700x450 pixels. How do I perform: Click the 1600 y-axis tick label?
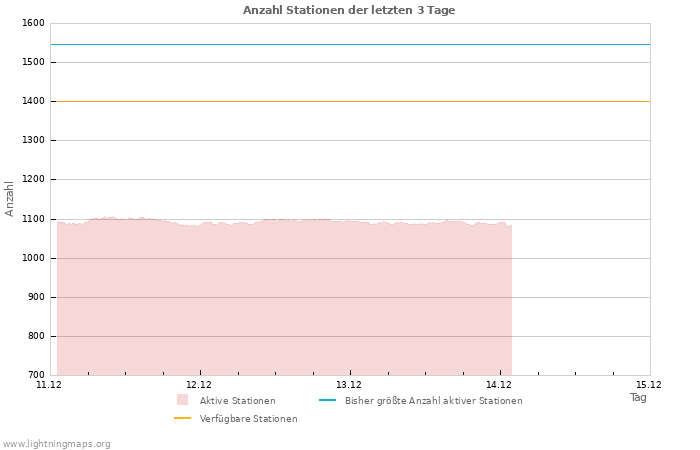(x=33, y=23)
